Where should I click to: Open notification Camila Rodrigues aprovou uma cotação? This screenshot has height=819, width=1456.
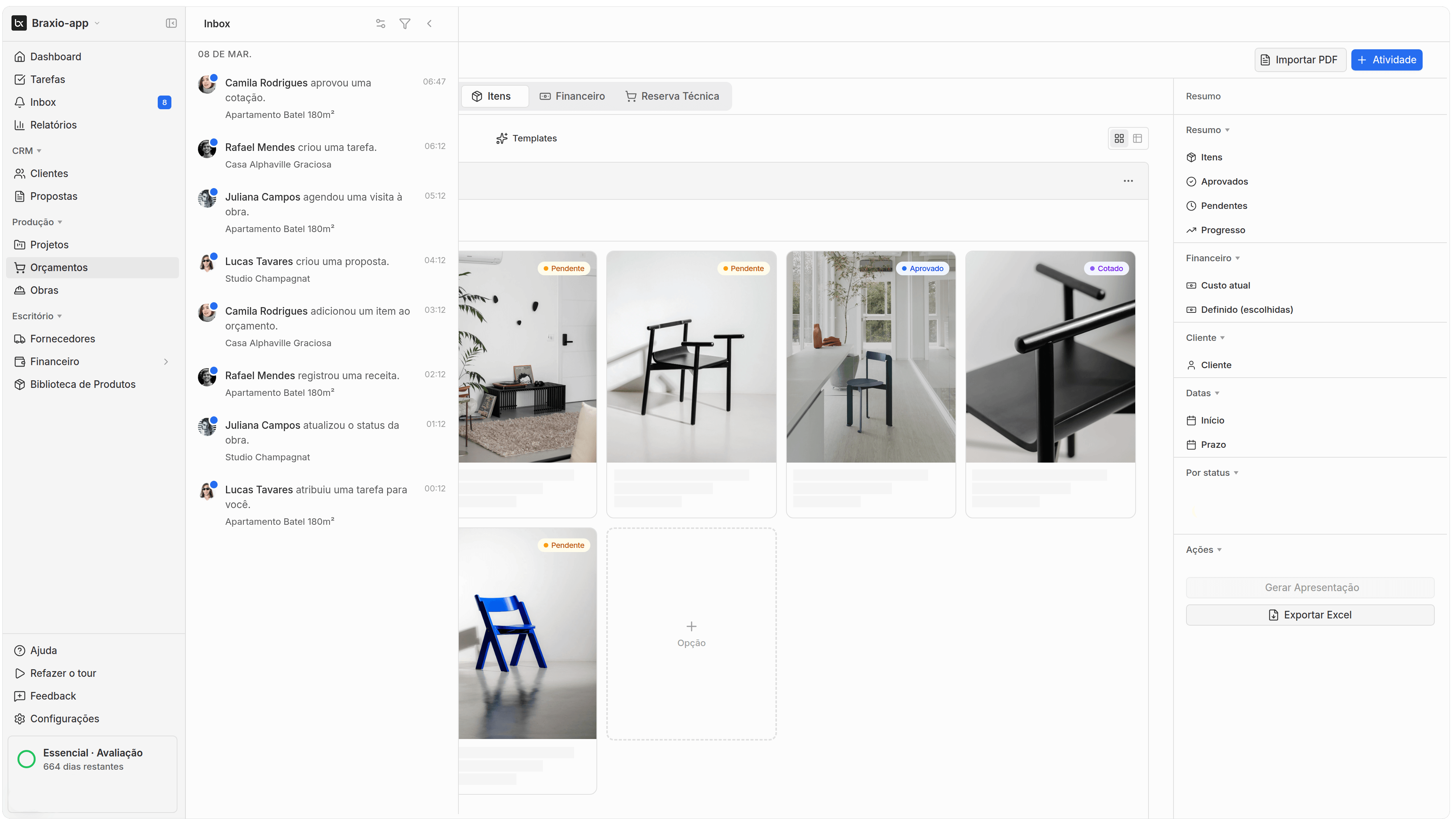pyautogui.click(x=322, y=98)
